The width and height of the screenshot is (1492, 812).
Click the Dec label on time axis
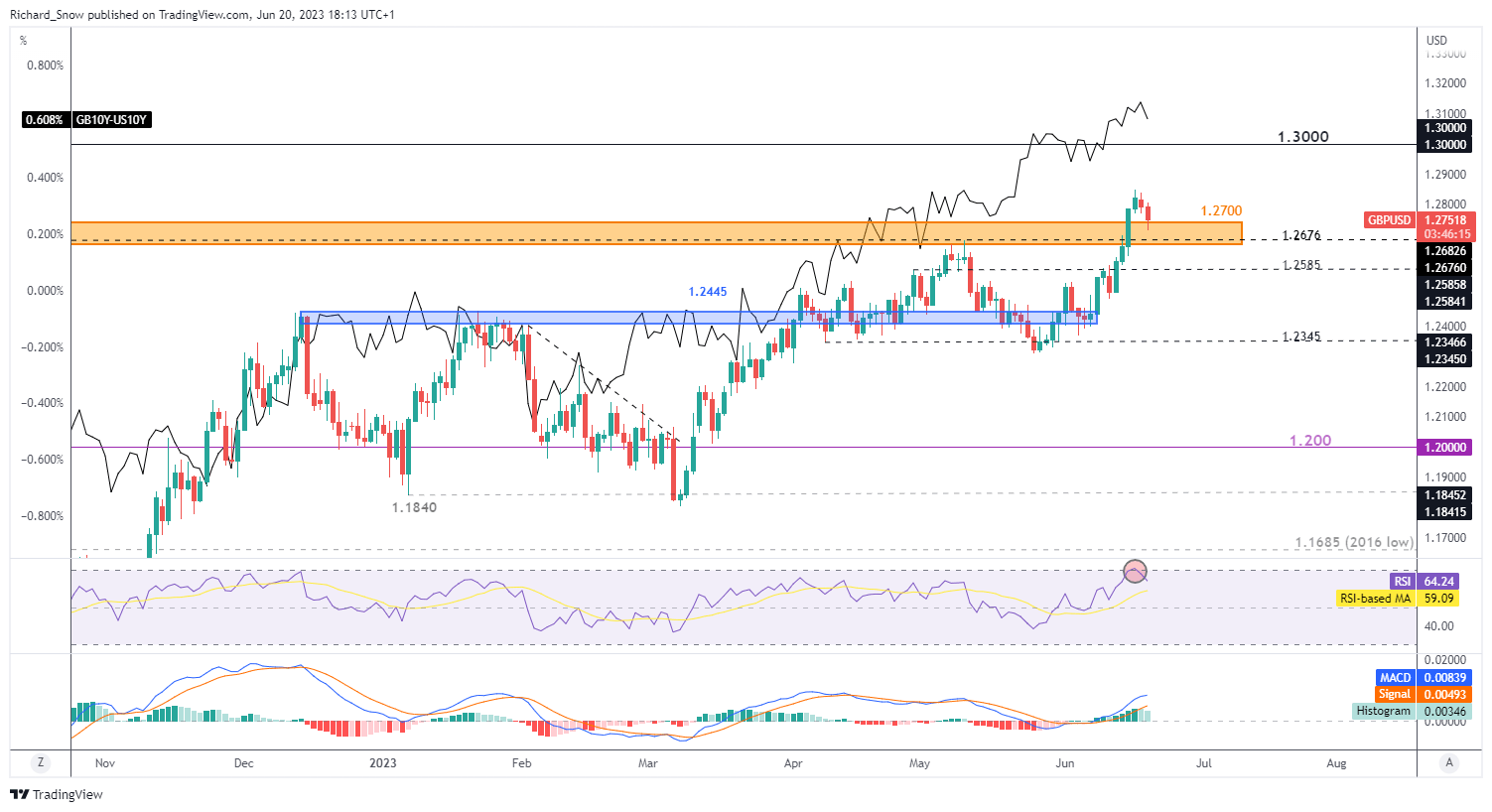click(243, 763)
